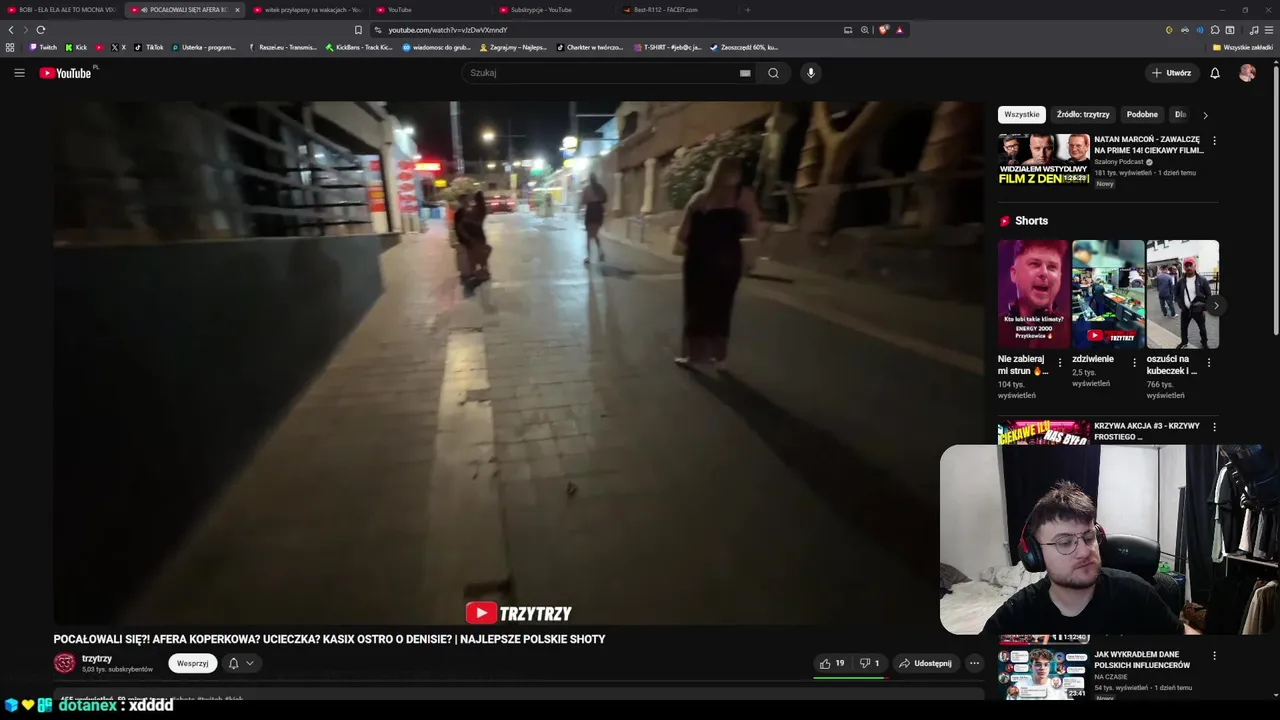Open the YouTube hamburger guide menu
The image size is (1280, 720).
coord(19,73)
